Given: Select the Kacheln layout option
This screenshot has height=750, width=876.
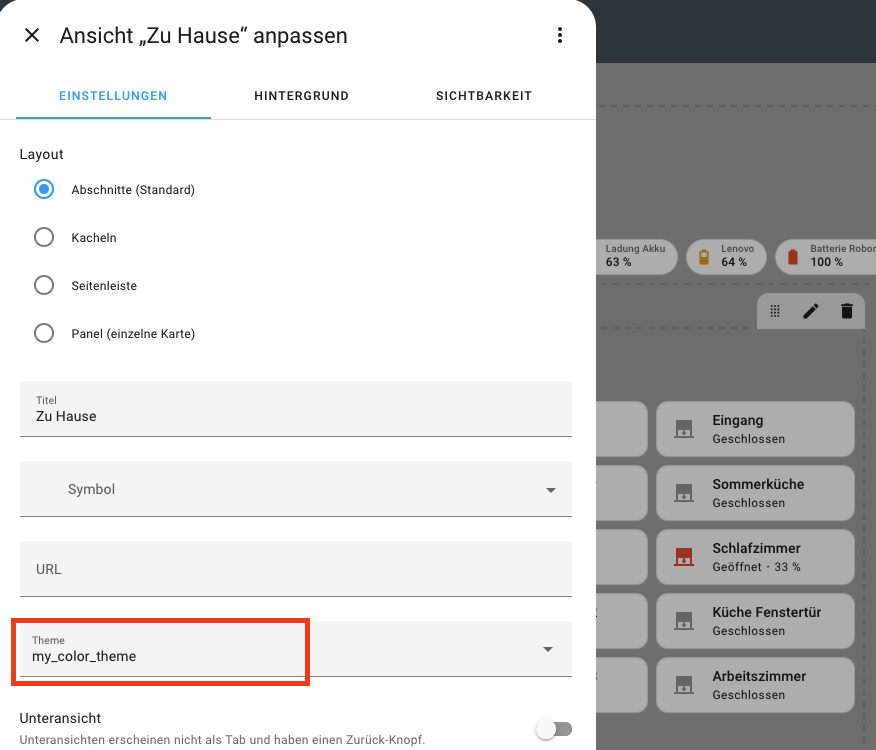Looking at the screenshot, I should (x=44, y=237).
